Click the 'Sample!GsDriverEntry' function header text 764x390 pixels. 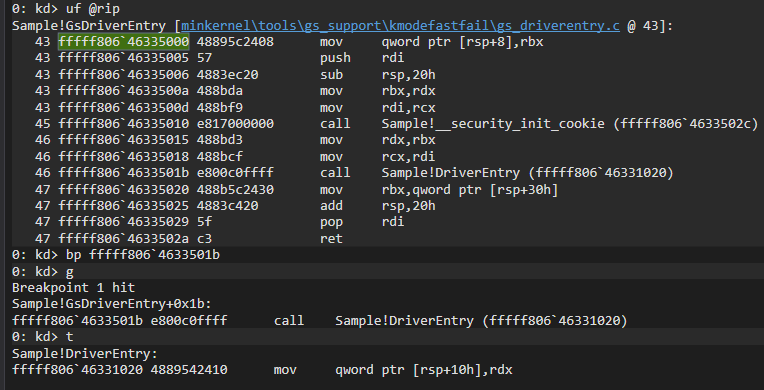coord(89,25)
